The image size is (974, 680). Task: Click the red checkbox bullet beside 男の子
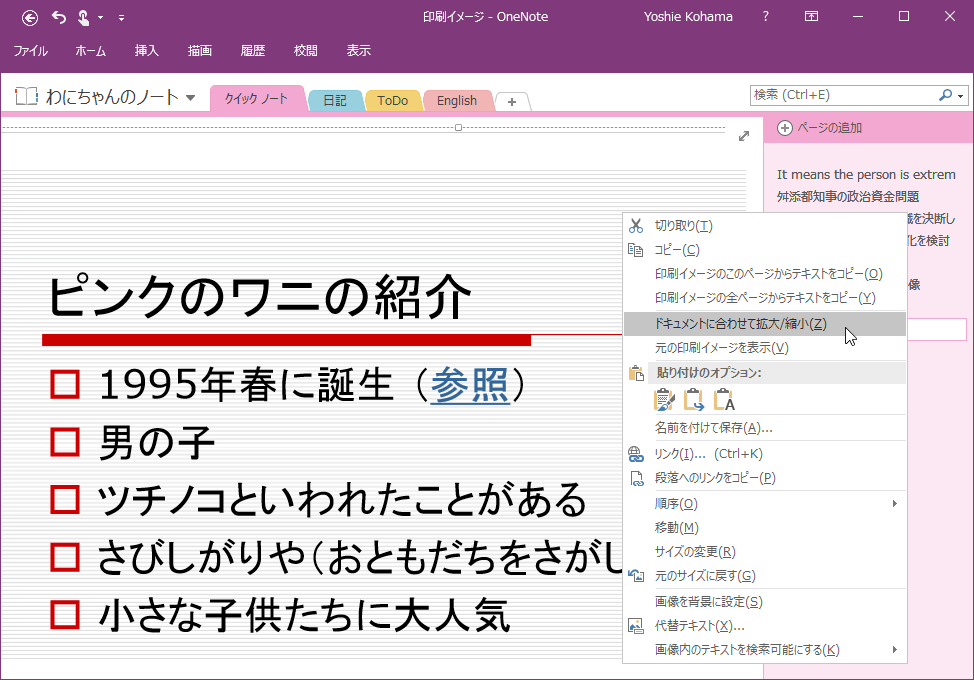tap(65, 443)
